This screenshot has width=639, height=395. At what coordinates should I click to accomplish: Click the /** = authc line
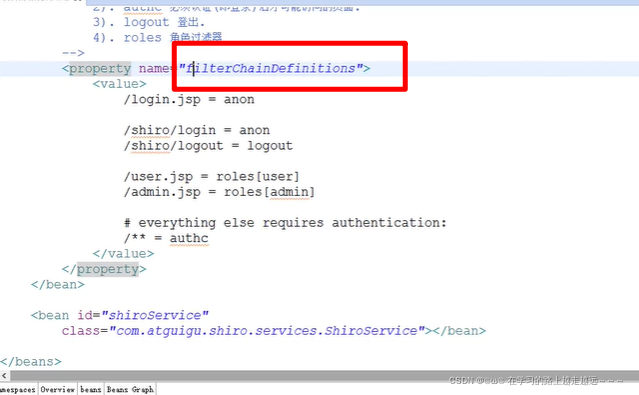point(166,238)
